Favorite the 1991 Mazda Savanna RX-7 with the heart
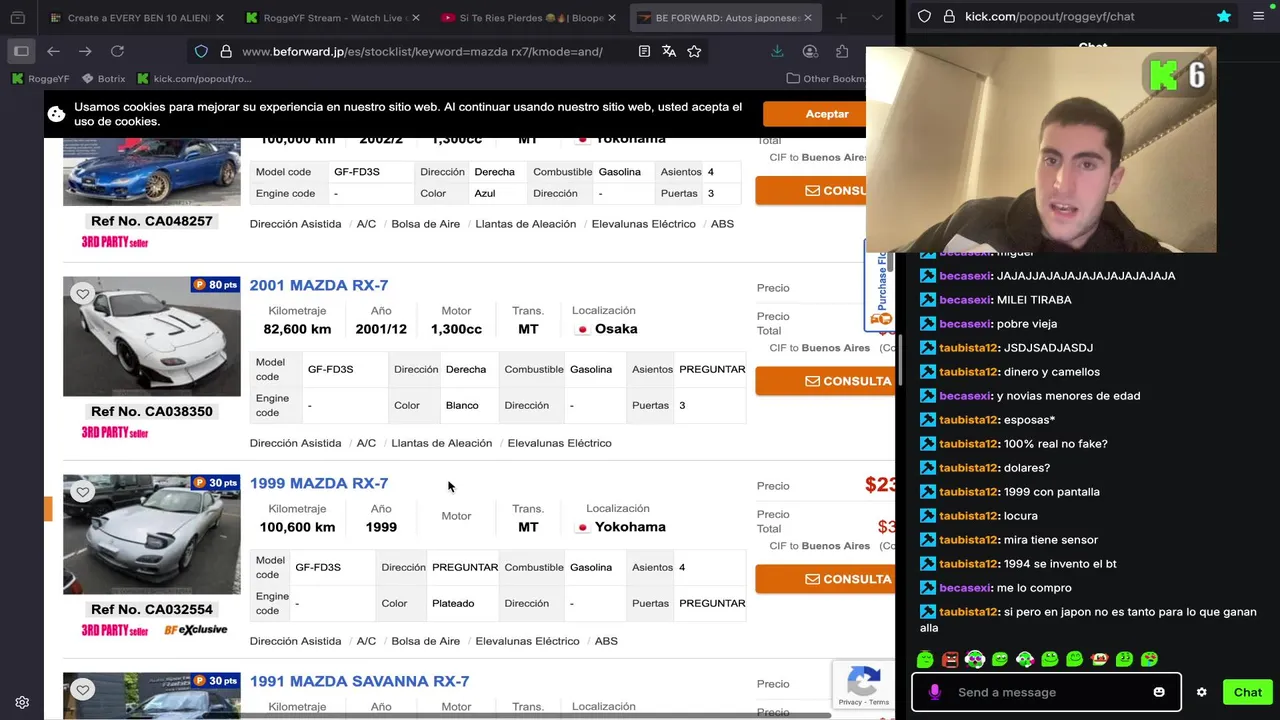Viewport: 1280px width, 720px height. coord(83,689)
